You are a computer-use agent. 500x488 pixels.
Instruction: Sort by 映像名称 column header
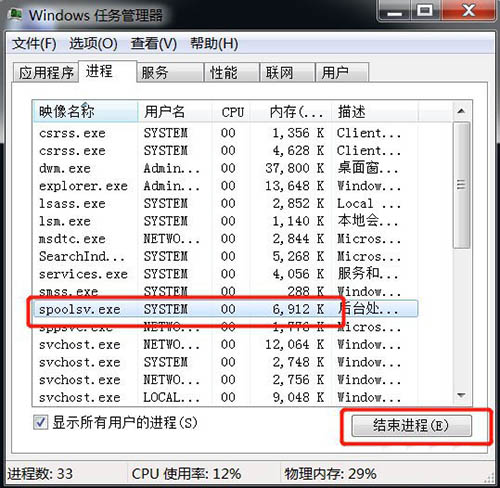coord(85,112)
